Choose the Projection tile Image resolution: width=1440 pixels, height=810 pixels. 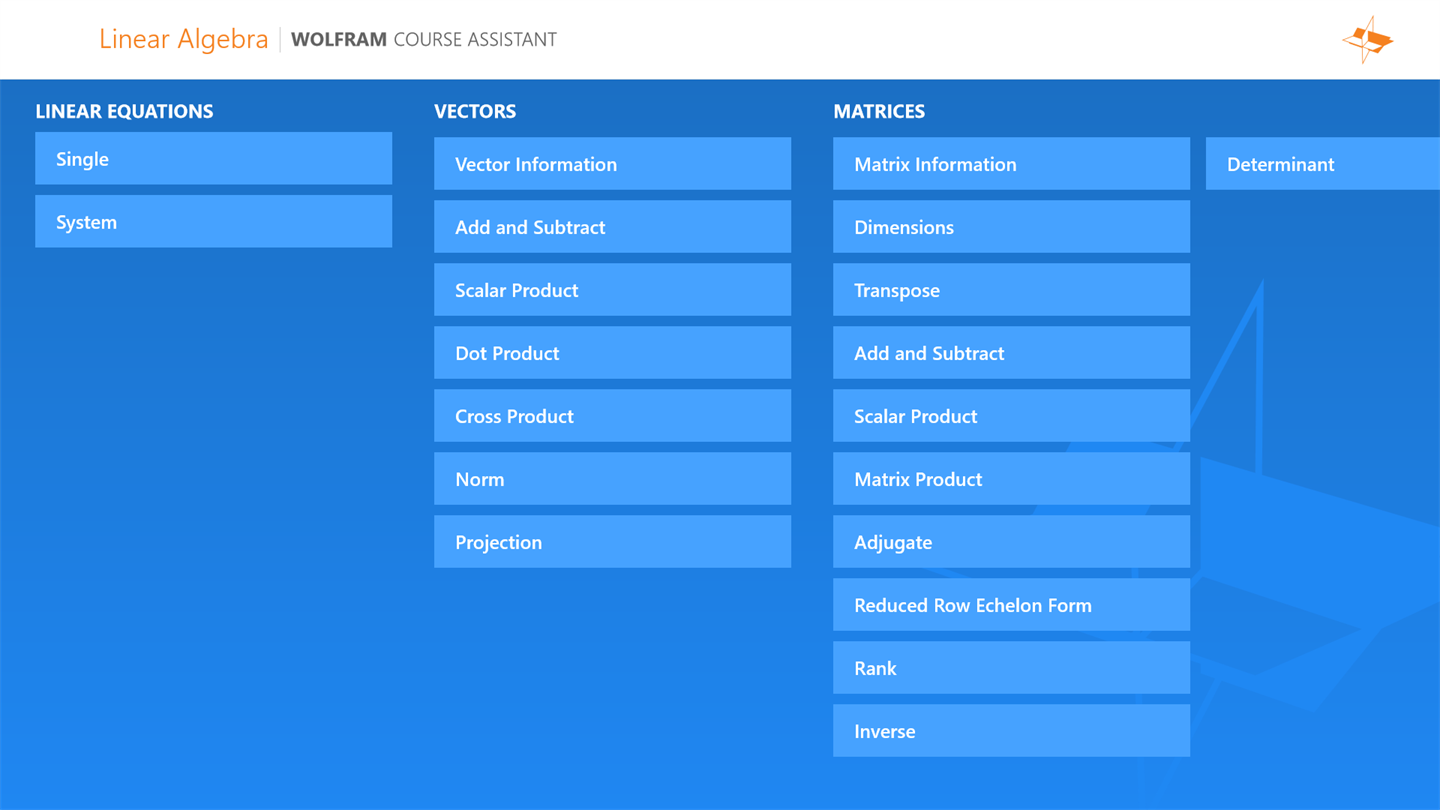pos(612,542)
